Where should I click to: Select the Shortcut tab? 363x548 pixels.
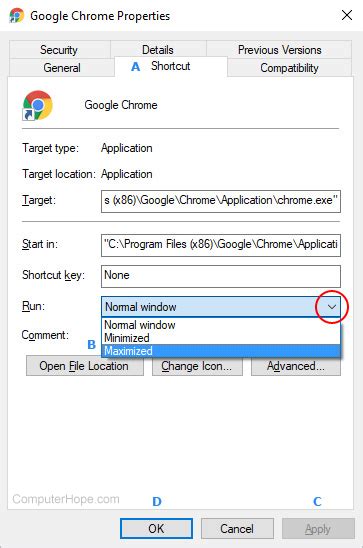(x=170, y=66)
